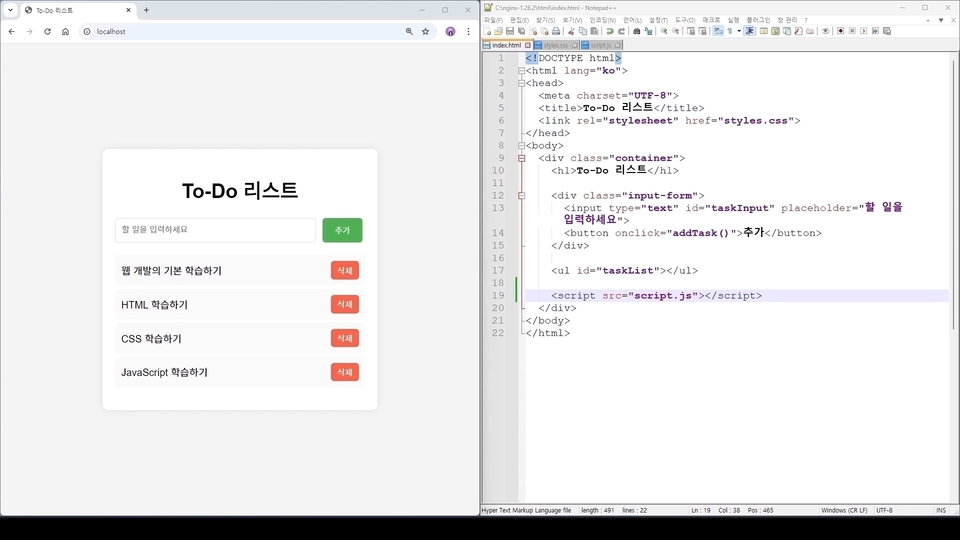Click the Stop Recording macro icon
This screenshot has width=960, height=540.
(852, 31)
